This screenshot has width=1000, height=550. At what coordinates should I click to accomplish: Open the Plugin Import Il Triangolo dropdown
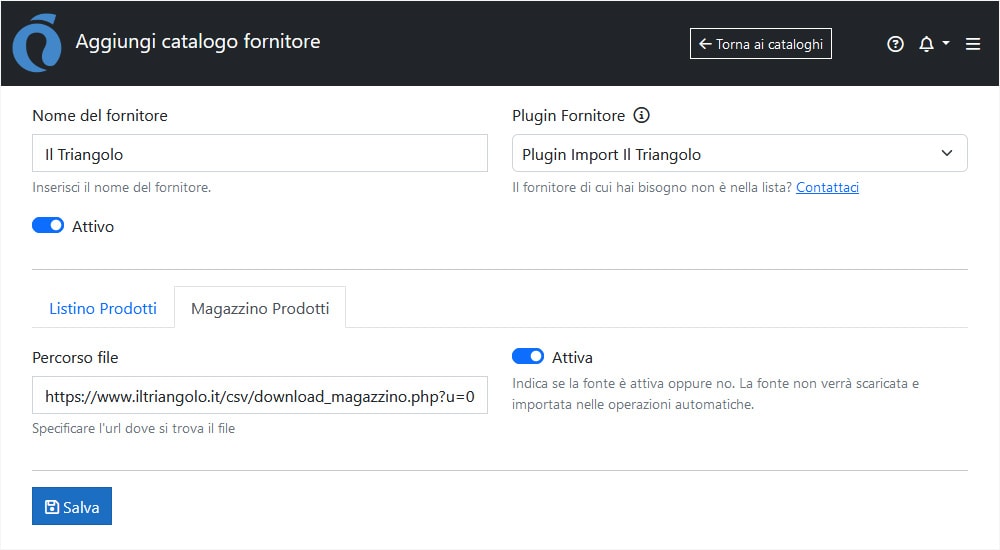pos(739,153)
